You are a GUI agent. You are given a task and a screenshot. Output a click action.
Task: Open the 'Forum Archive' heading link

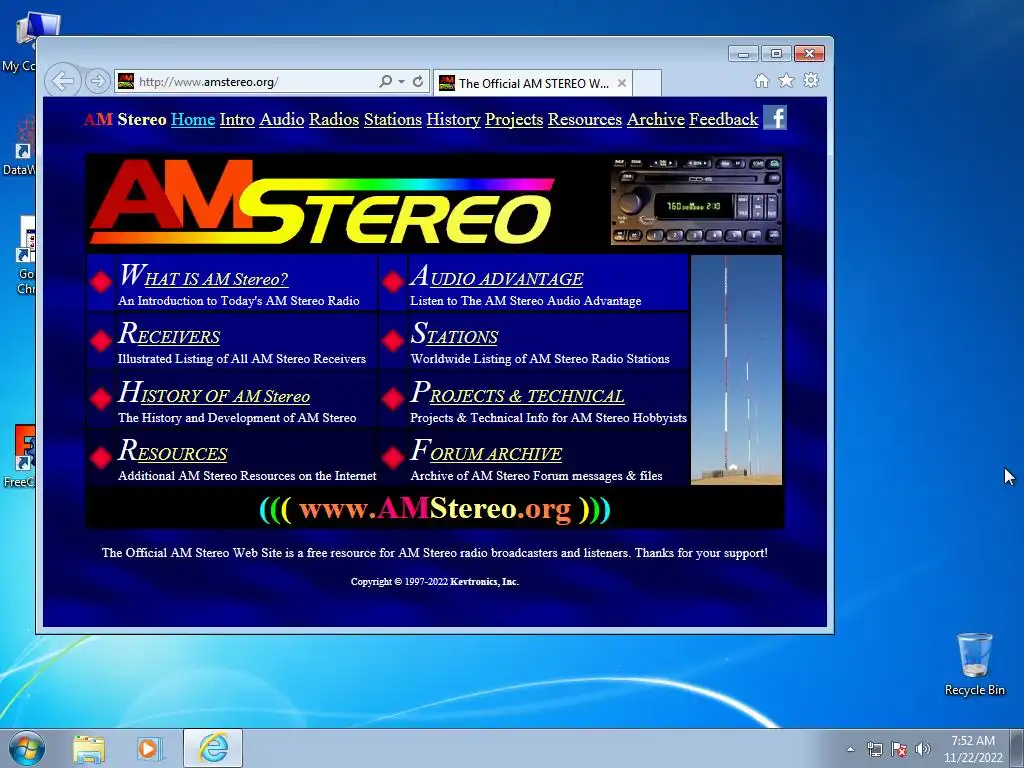(486, 451)
